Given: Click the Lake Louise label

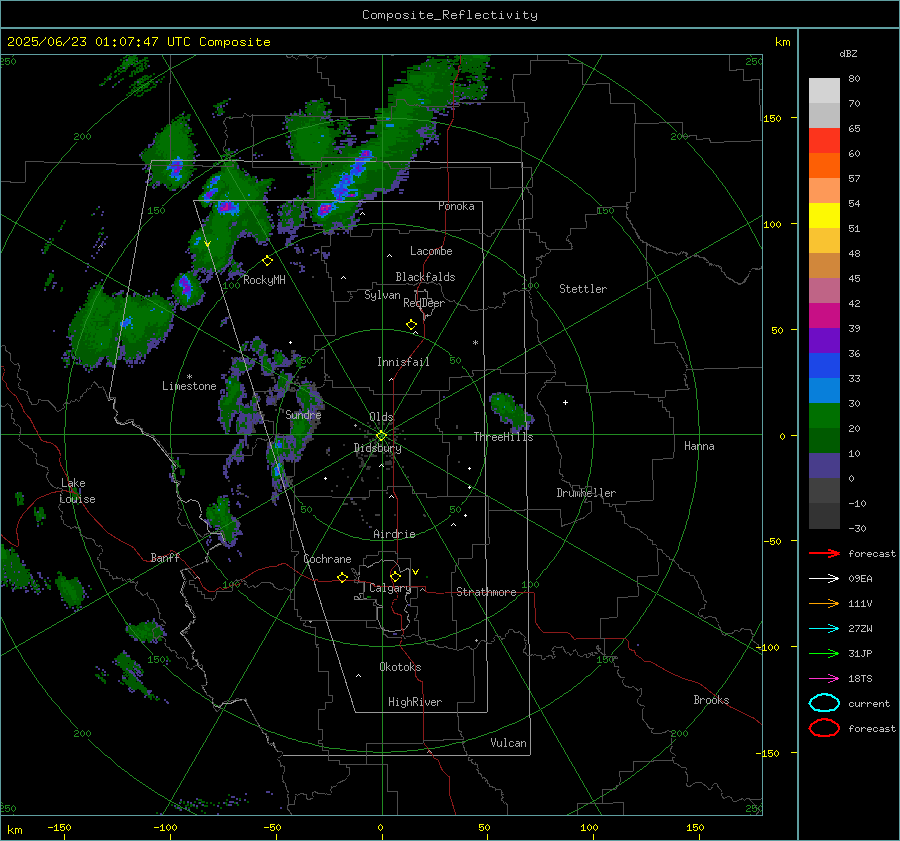Looking at the screenshot, I should [77, 491].
